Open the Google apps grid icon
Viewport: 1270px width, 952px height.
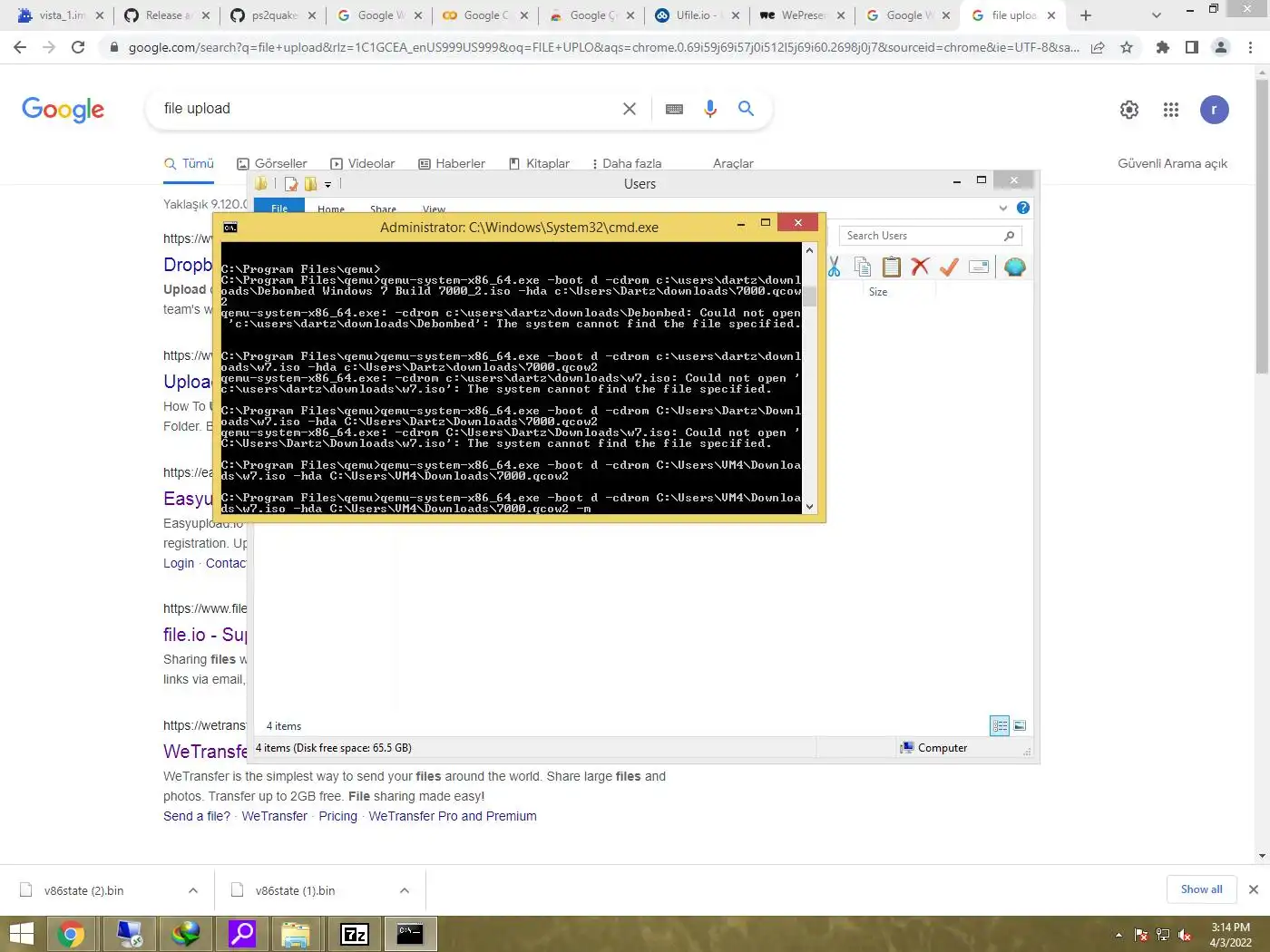coord(1171,110)
